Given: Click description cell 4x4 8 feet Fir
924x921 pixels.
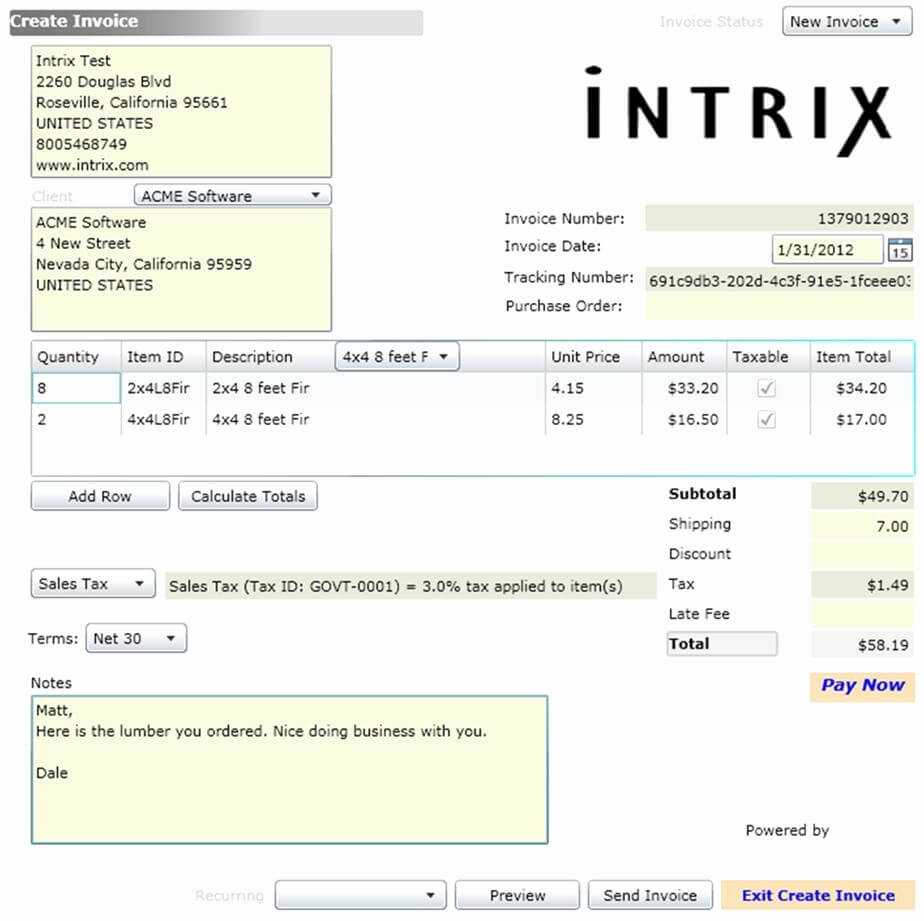Looking at the screenshot, I should click(376, 420).
